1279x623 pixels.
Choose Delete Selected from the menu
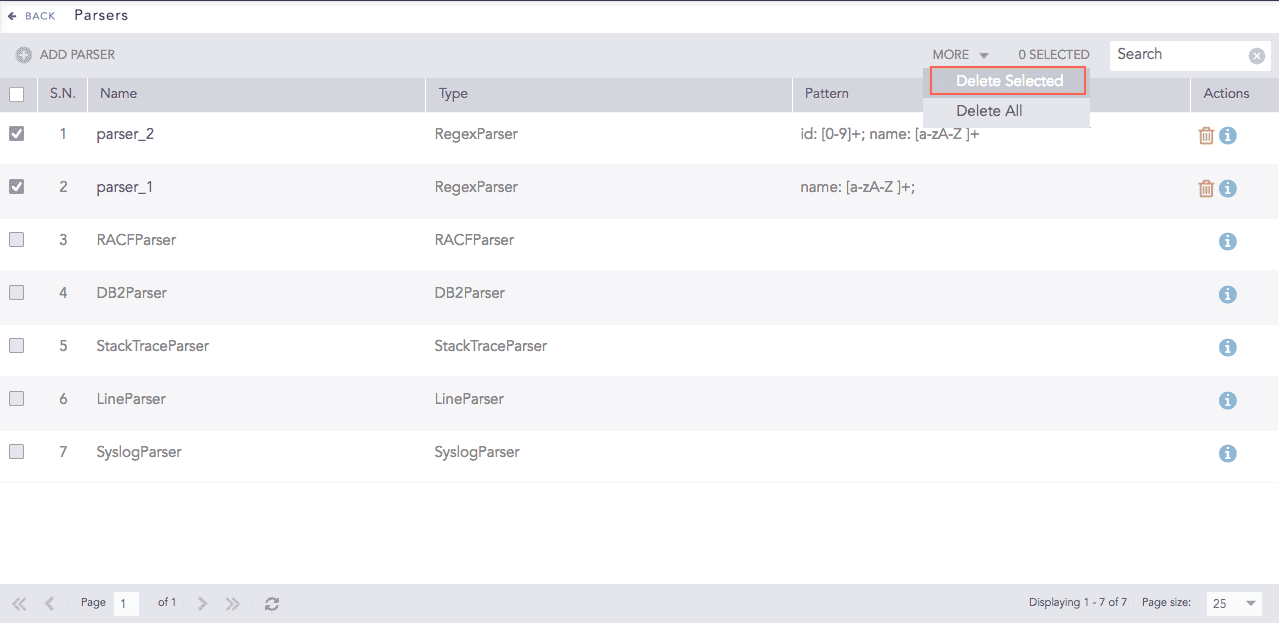[x=1007, y=81]
